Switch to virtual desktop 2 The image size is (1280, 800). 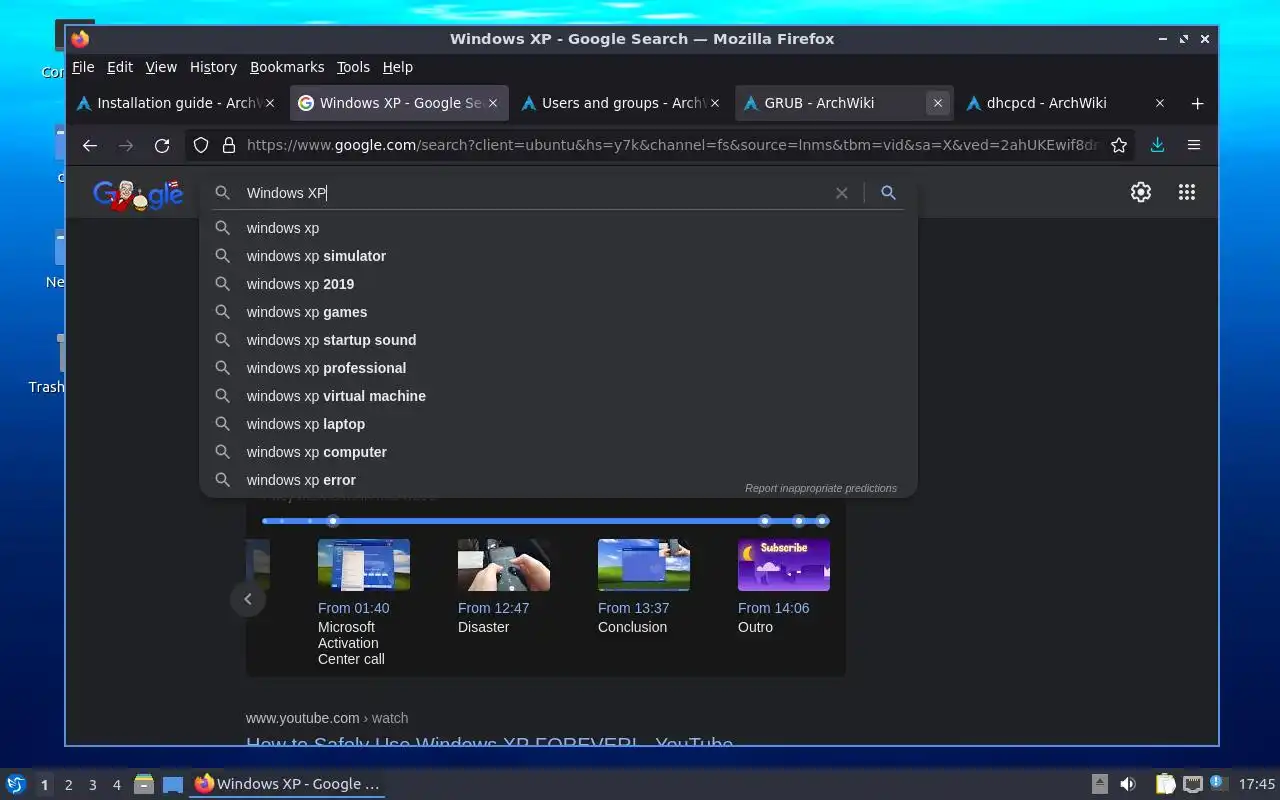(x=68, y=785)
